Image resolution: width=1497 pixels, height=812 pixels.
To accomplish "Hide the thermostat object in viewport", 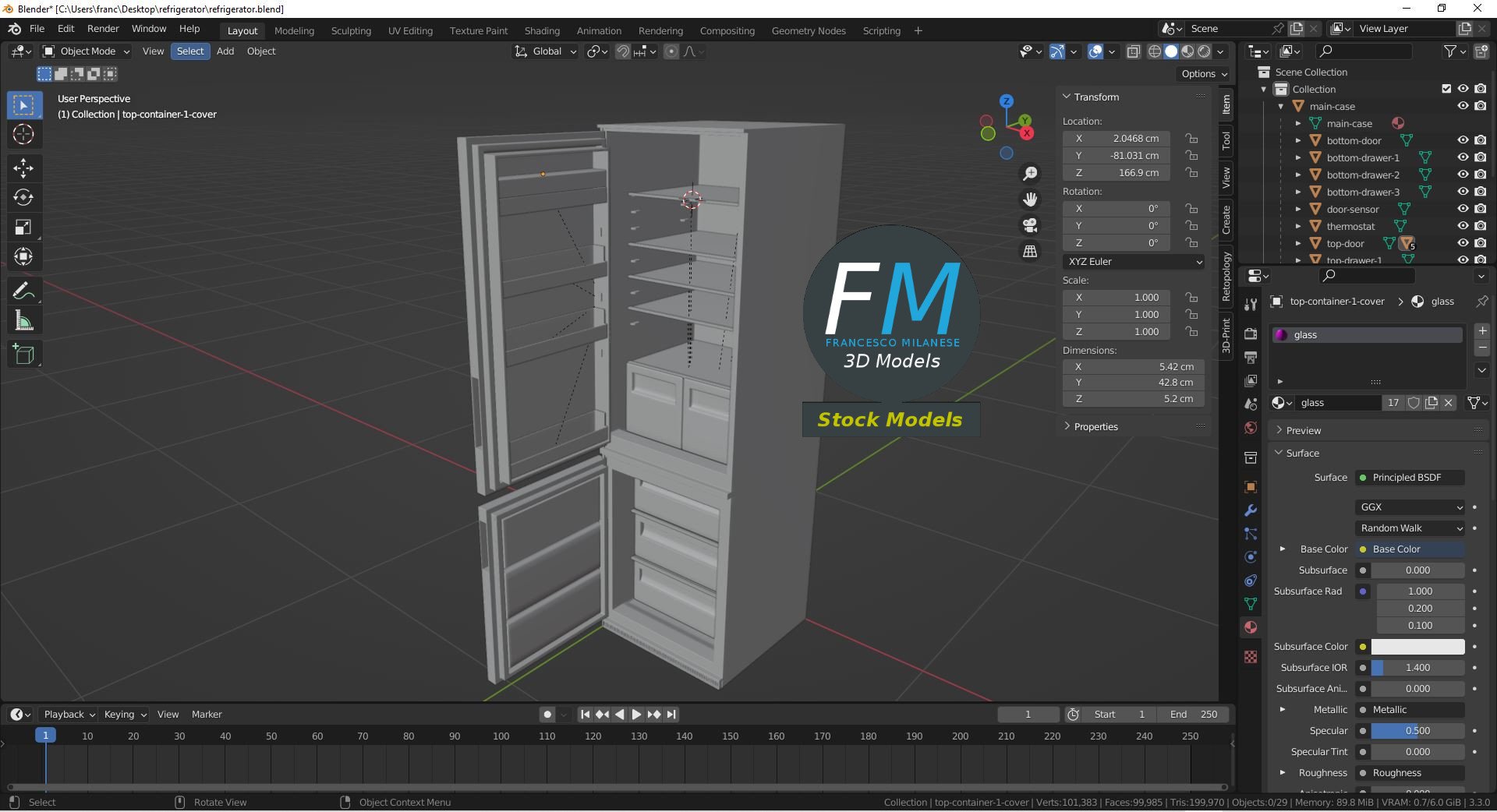I will coord(1463,226).
